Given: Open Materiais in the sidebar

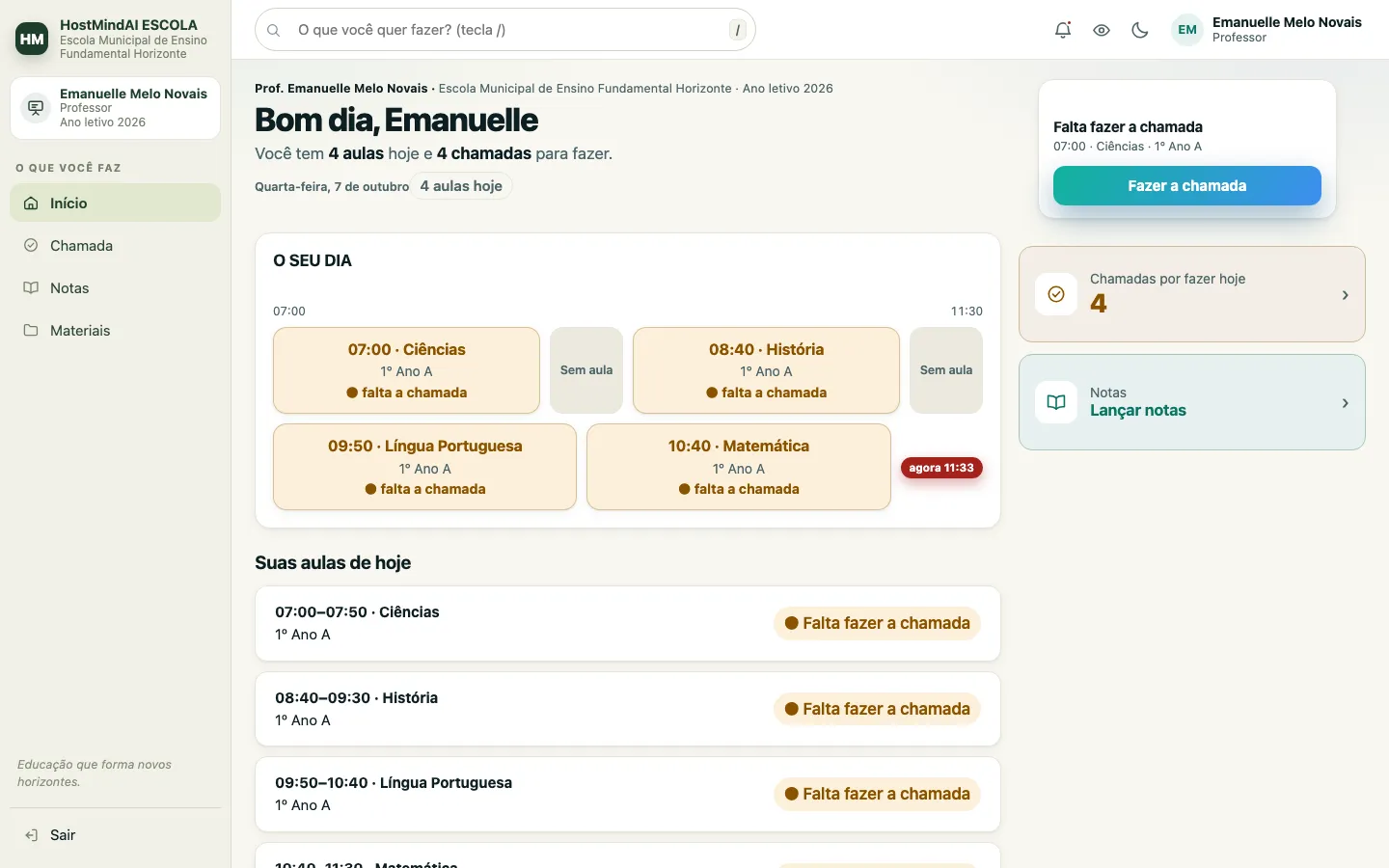Looking at the screenshot, I should pos(116,330).
